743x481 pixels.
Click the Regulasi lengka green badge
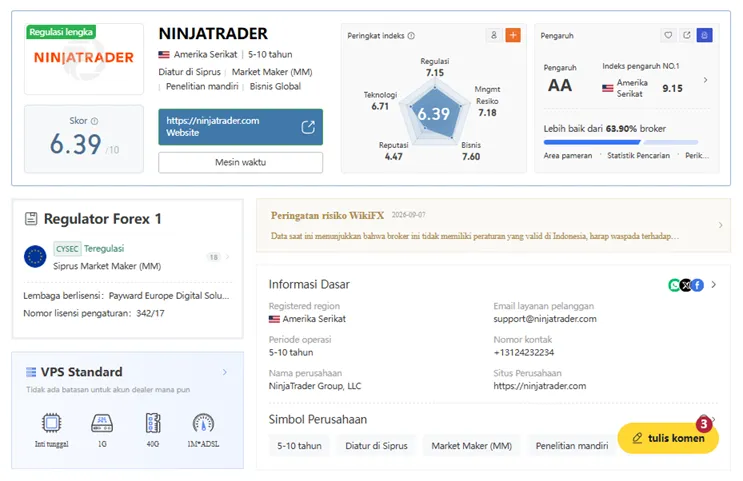click(x=61, y=32)
